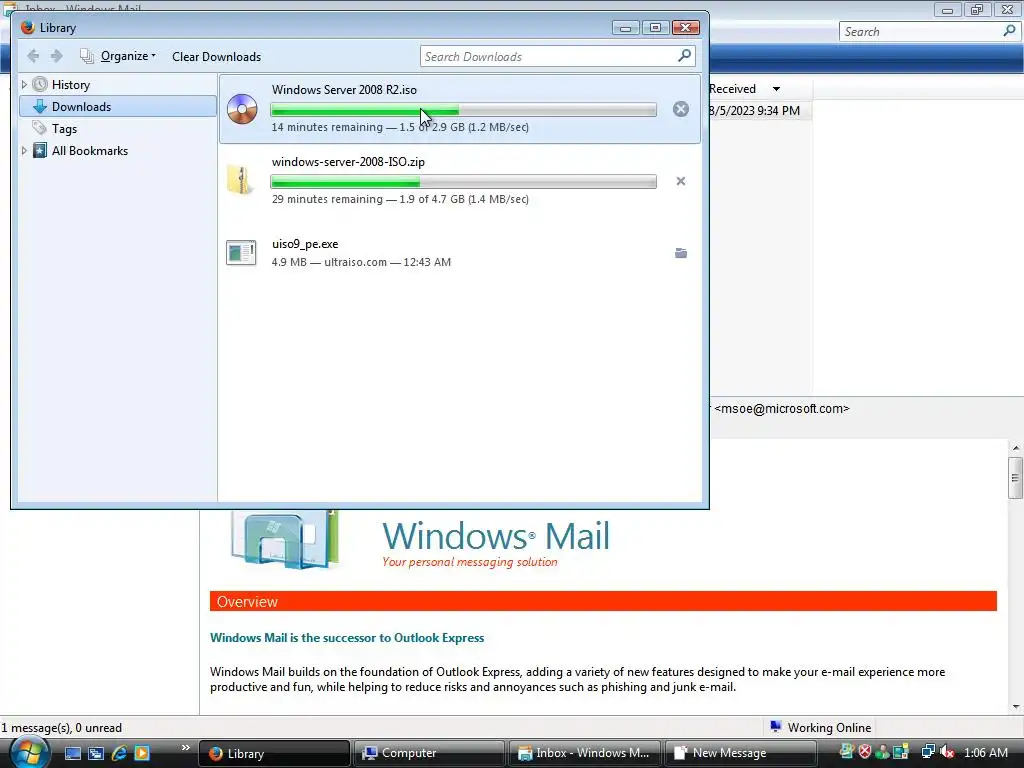Click the Windows Mail logo image
This screenshot has height=768, width=1024.
pyautogui.click(x=285, y=540)
